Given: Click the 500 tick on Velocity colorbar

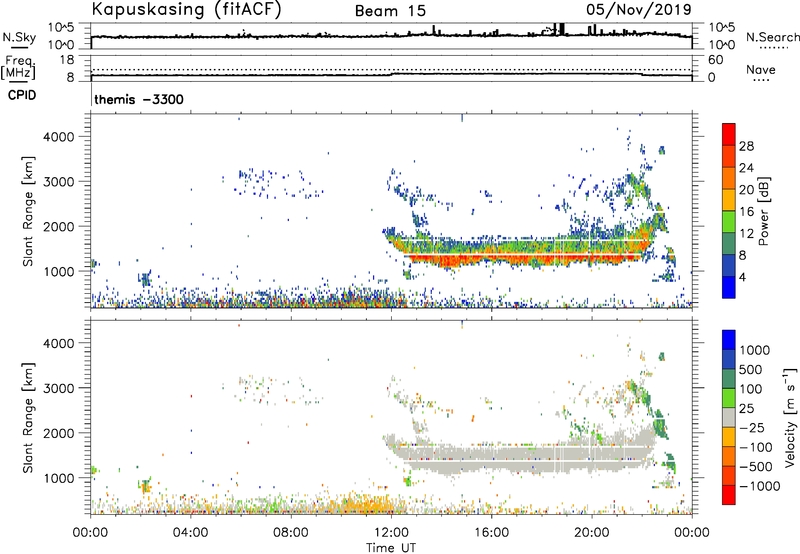Looking at the screenshot, I should [x=753, y=370].
